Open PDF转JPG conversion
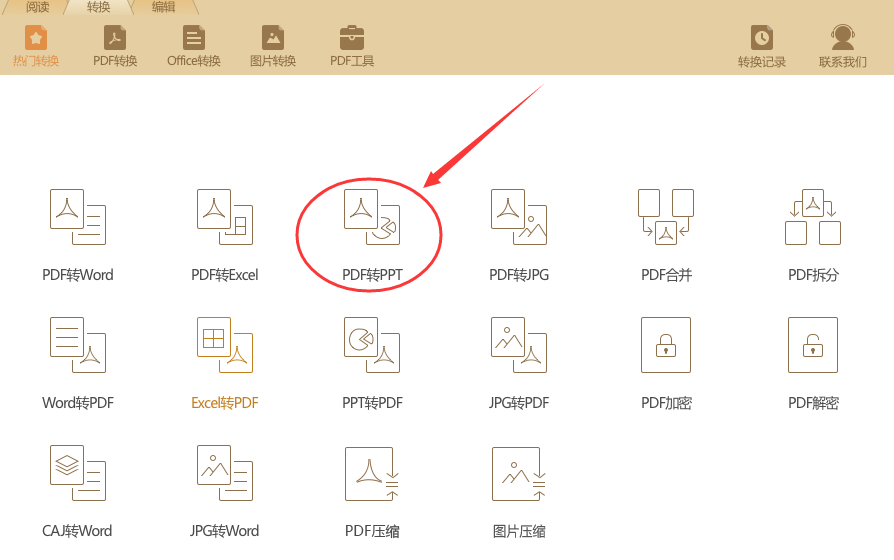Viewport: 894px width, 560px height. (x=519, y=235)
